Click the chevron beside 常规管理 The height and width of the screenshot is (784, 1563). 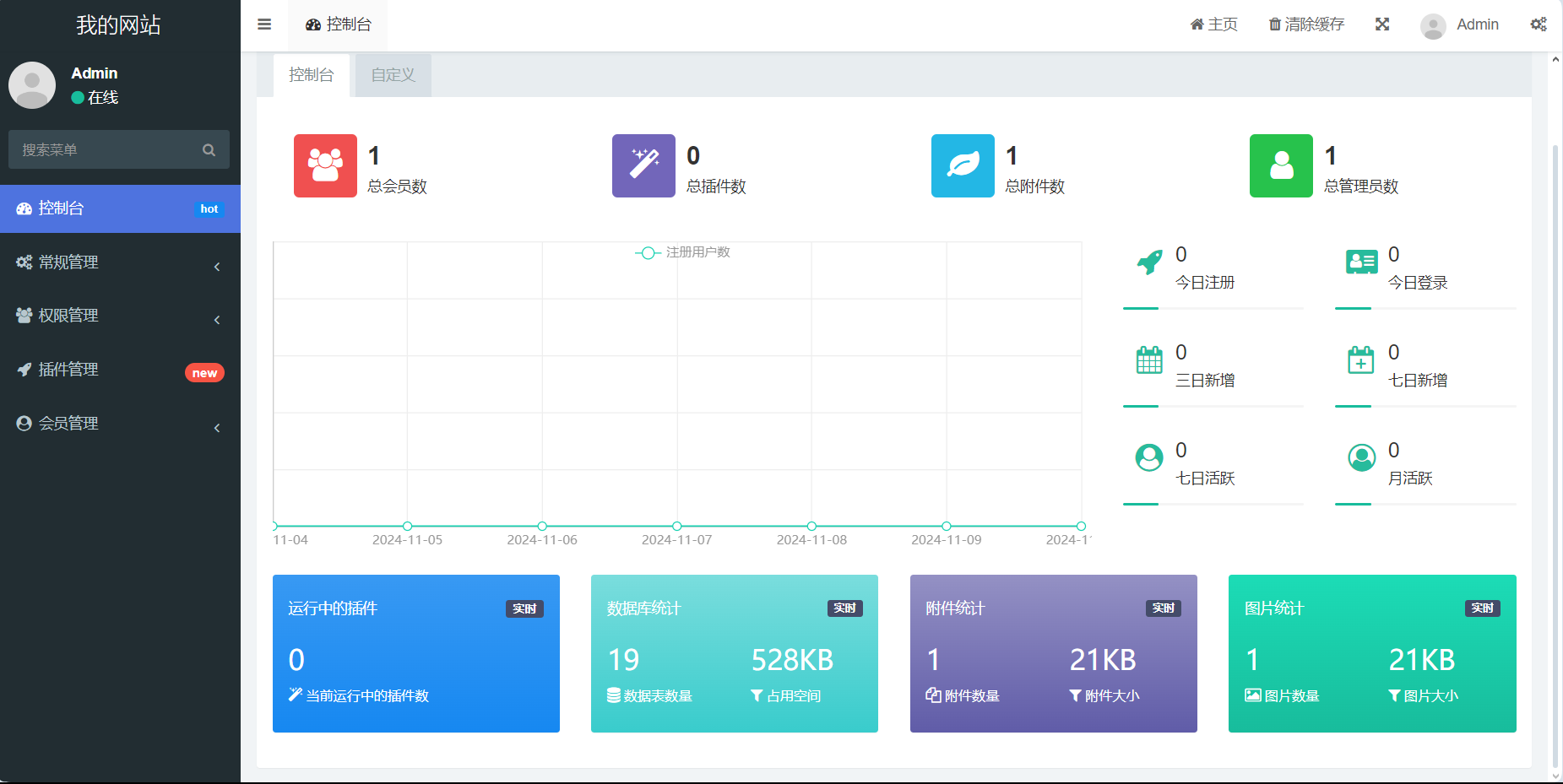pos(217,267)
